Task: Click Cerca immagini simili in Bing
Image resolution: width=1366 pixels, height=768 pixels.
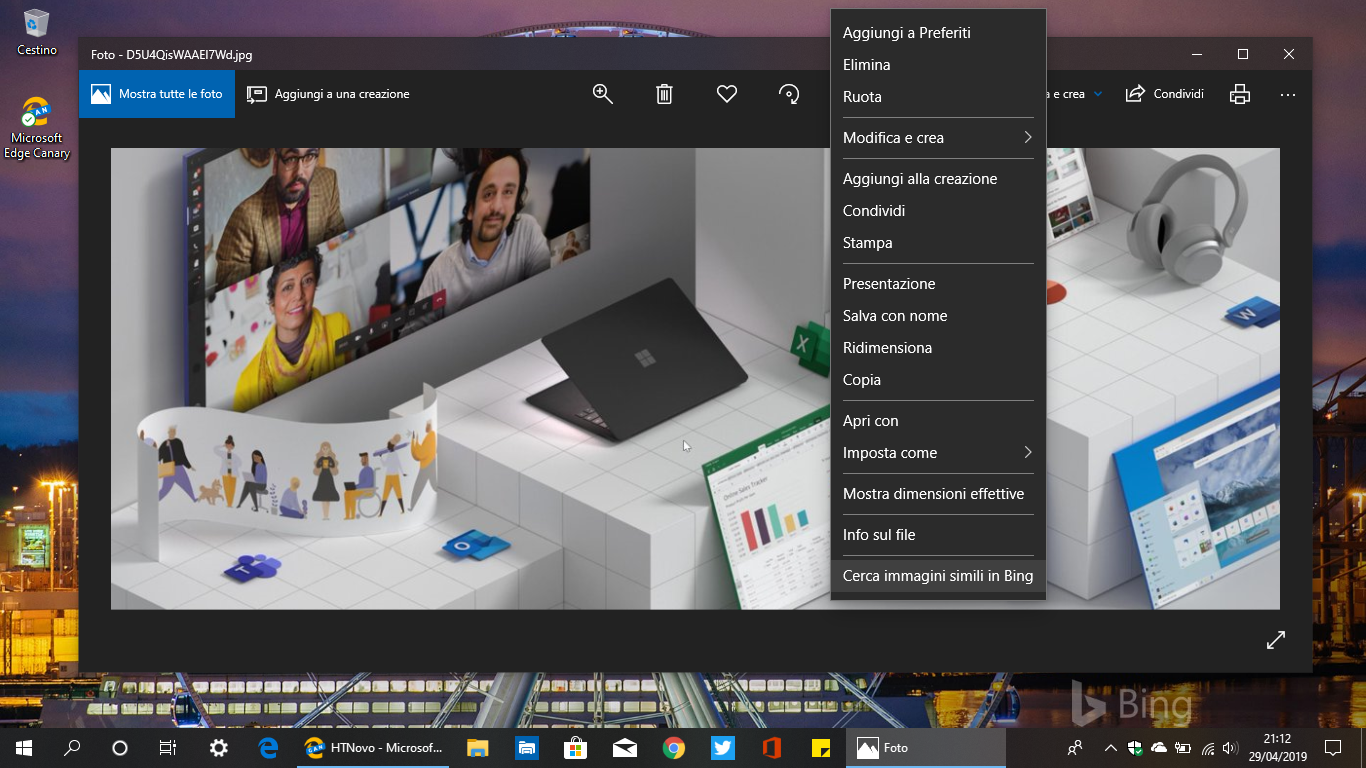Action: coord(938,576)
